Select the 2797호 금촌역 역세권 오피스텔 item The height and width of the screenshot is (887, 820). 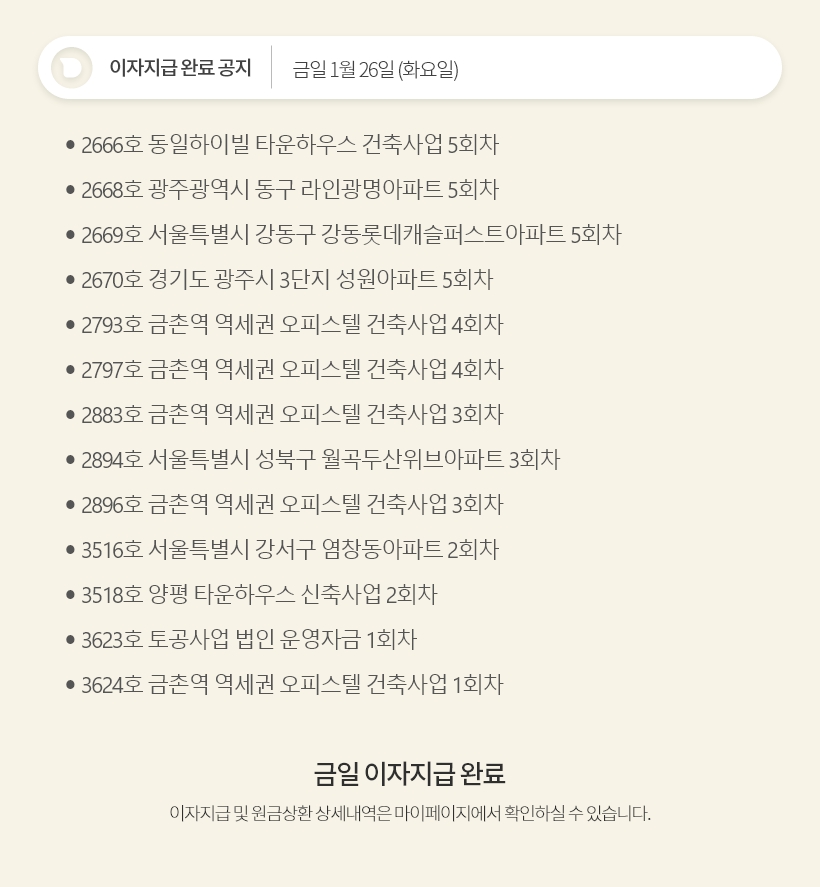(x=292, y=370)
